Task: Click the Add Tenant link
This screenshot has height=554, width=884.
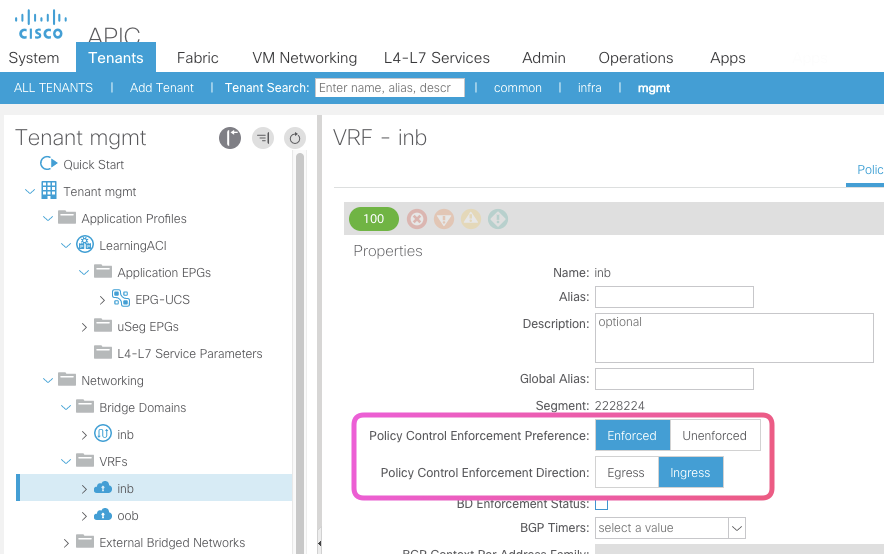Action: coord(161,88)
